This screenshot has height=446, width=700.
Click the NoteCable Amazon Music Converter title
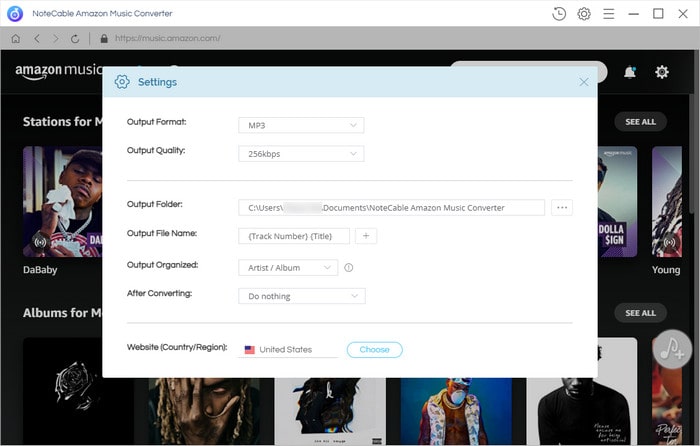click(x=102, y=14)
